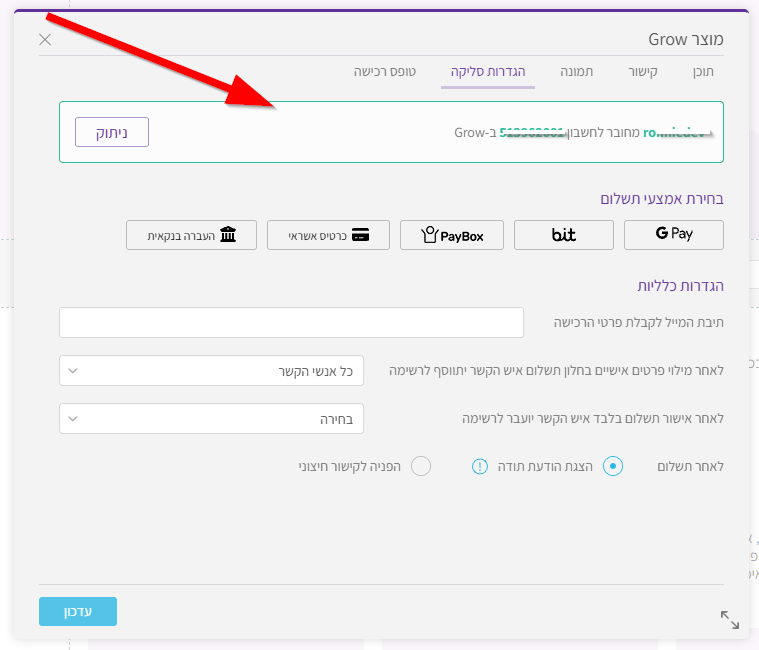
Task: Open the כל אנשי הקשר dropdown
Action: [211, 371]
